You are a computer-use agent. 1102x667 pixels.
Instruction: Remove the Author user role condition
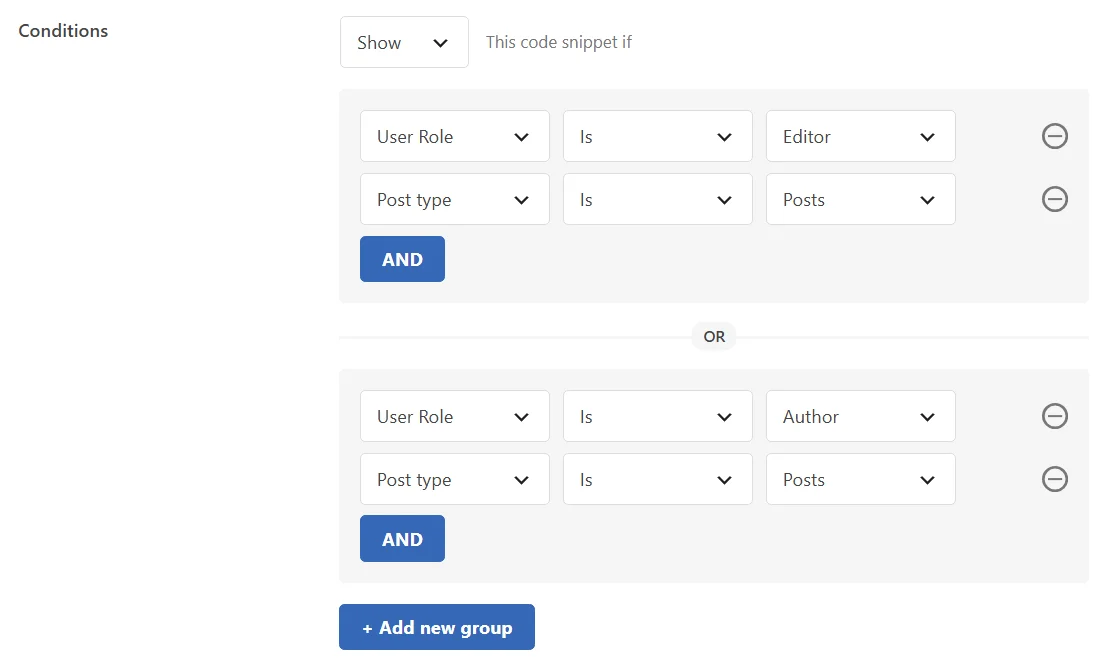pyautogui.click(x=1054, y=416)
